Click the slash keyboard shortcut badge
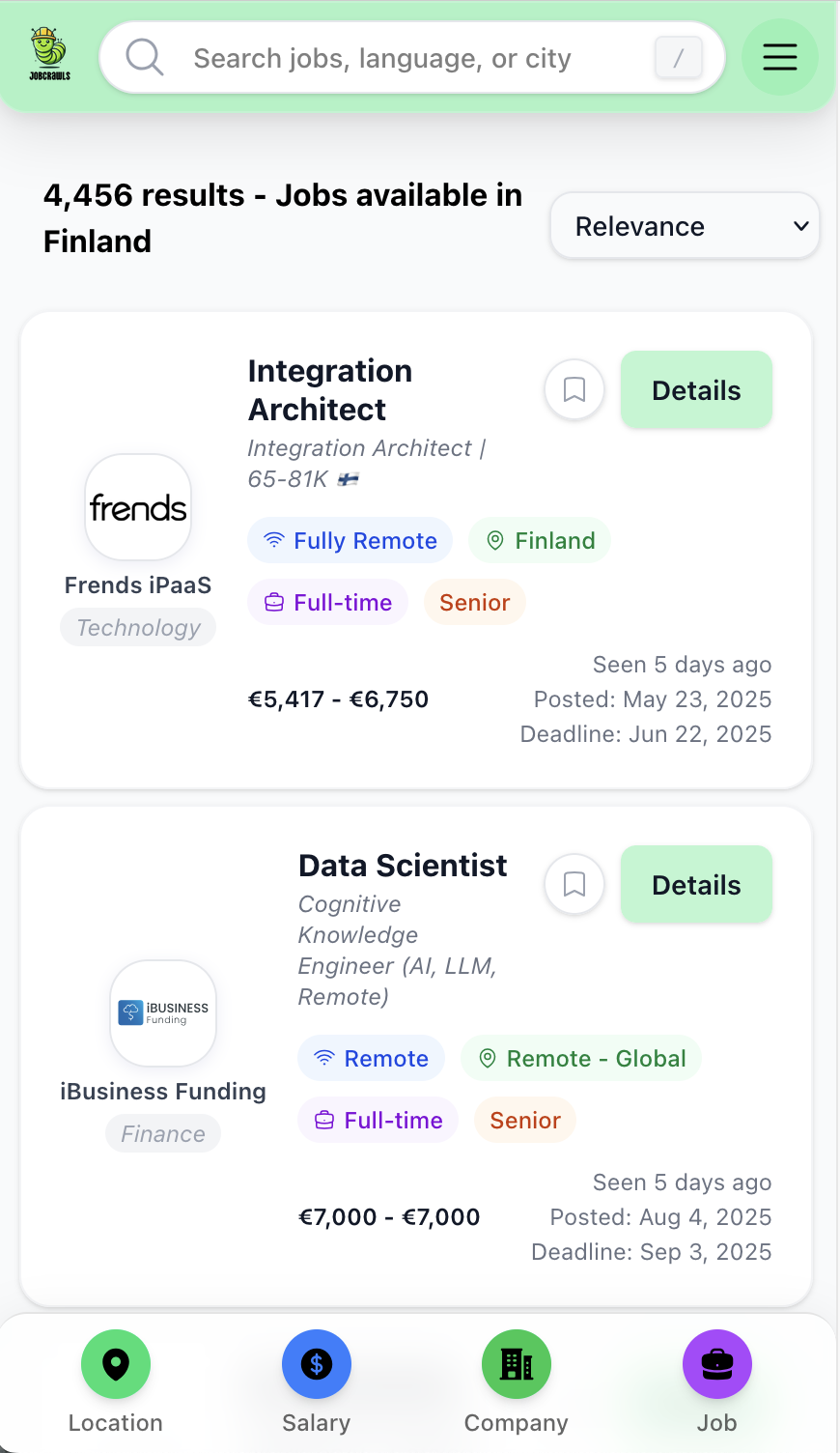Viewport: 840px width, 1453px height. coord(678,58)
